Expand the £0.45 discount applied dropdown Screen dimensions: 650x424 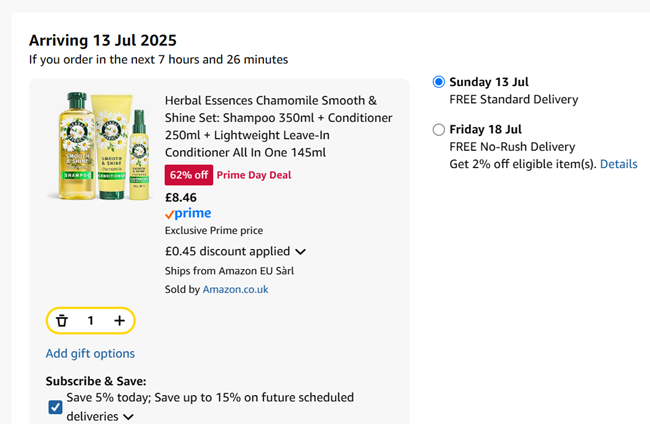(x=300, y=252)
